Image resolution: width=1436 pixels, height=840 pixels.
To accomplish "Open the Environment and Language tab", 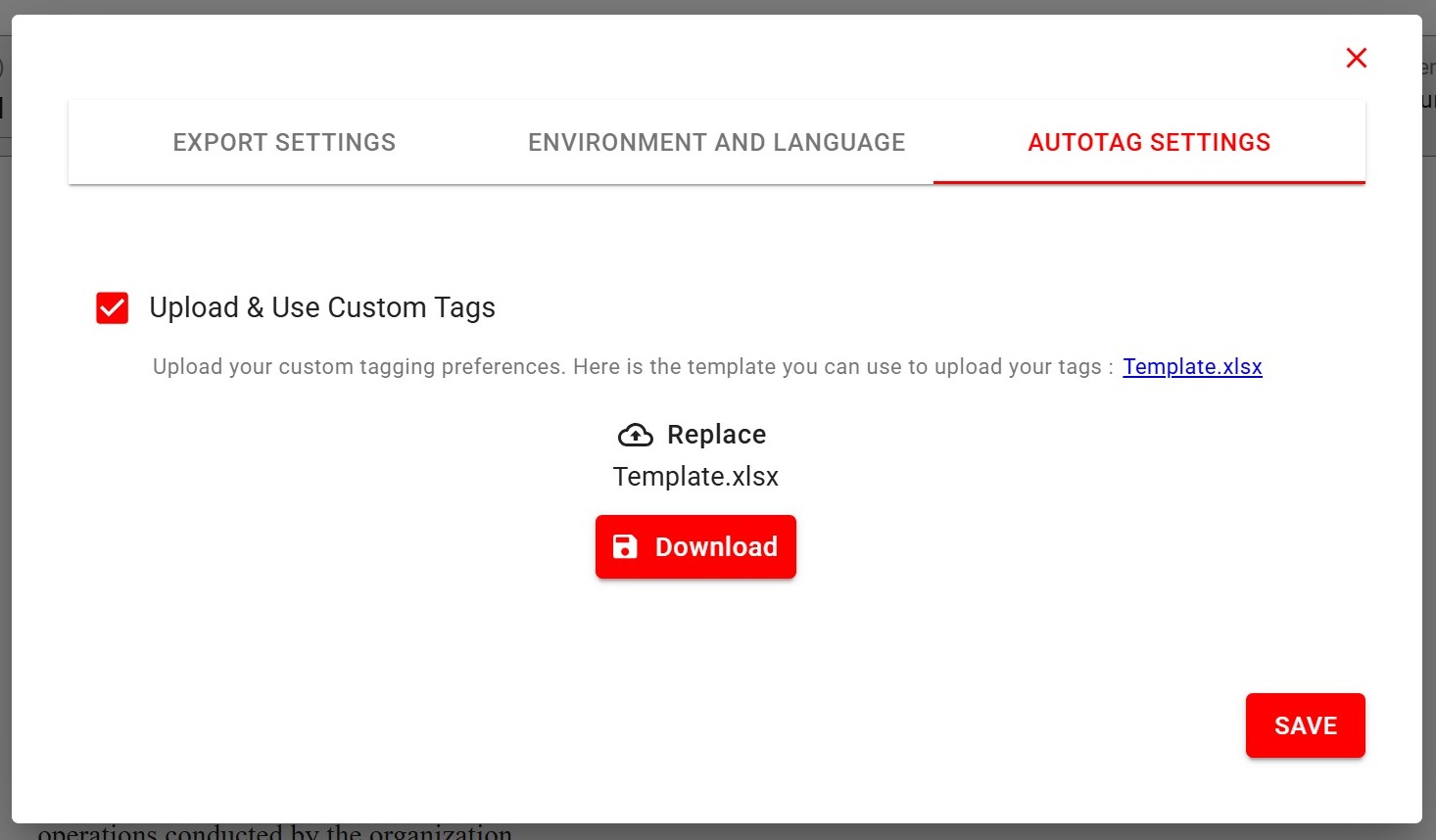I will (x=716, y=143).
